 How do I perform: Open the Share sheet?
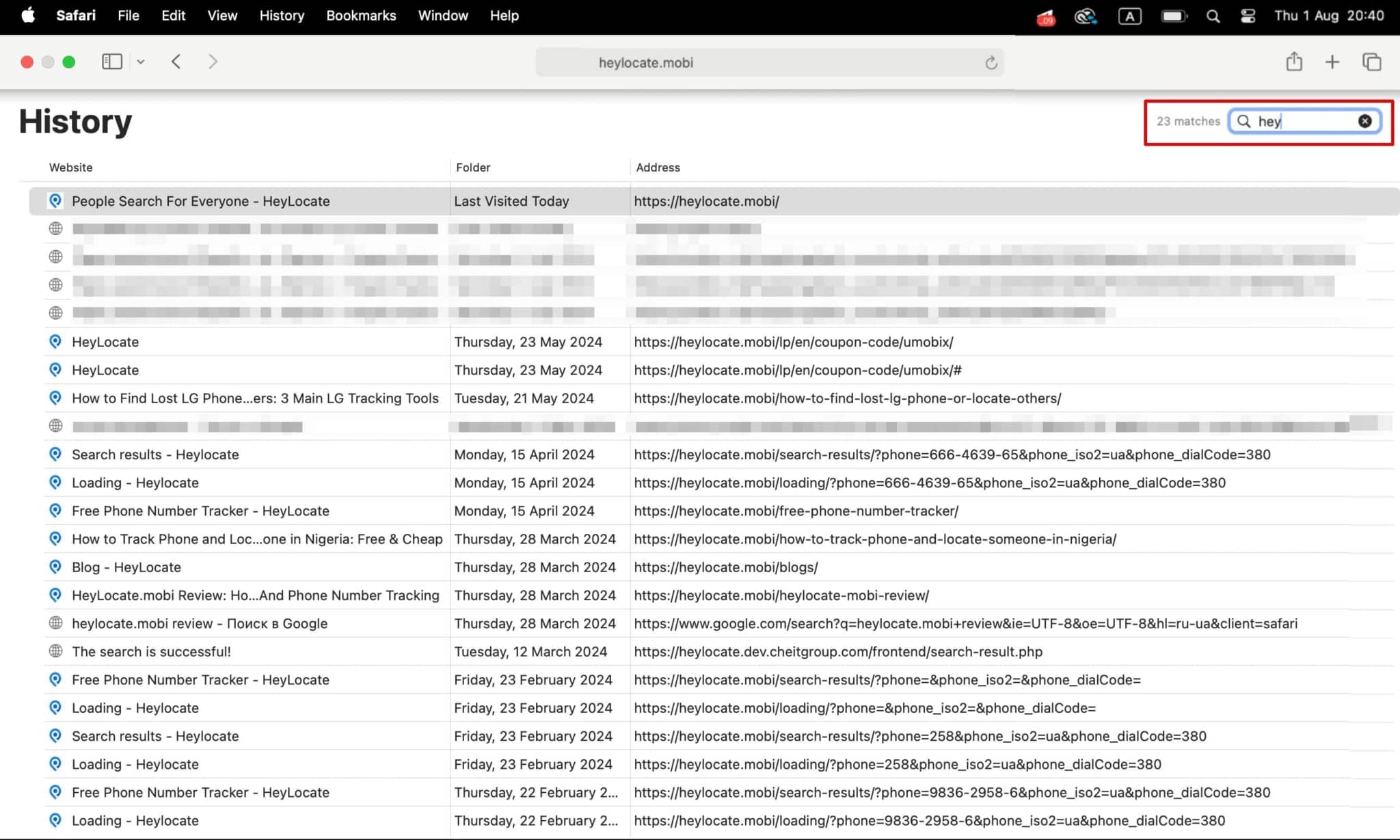1293,62
